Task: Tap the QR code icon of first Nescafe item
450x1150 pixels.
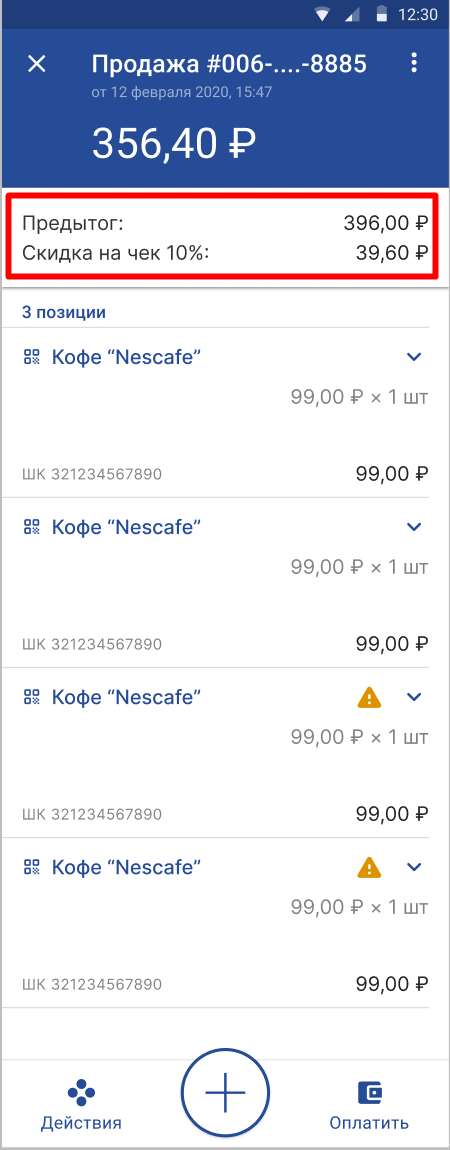Action: click(x=32, y=357)
